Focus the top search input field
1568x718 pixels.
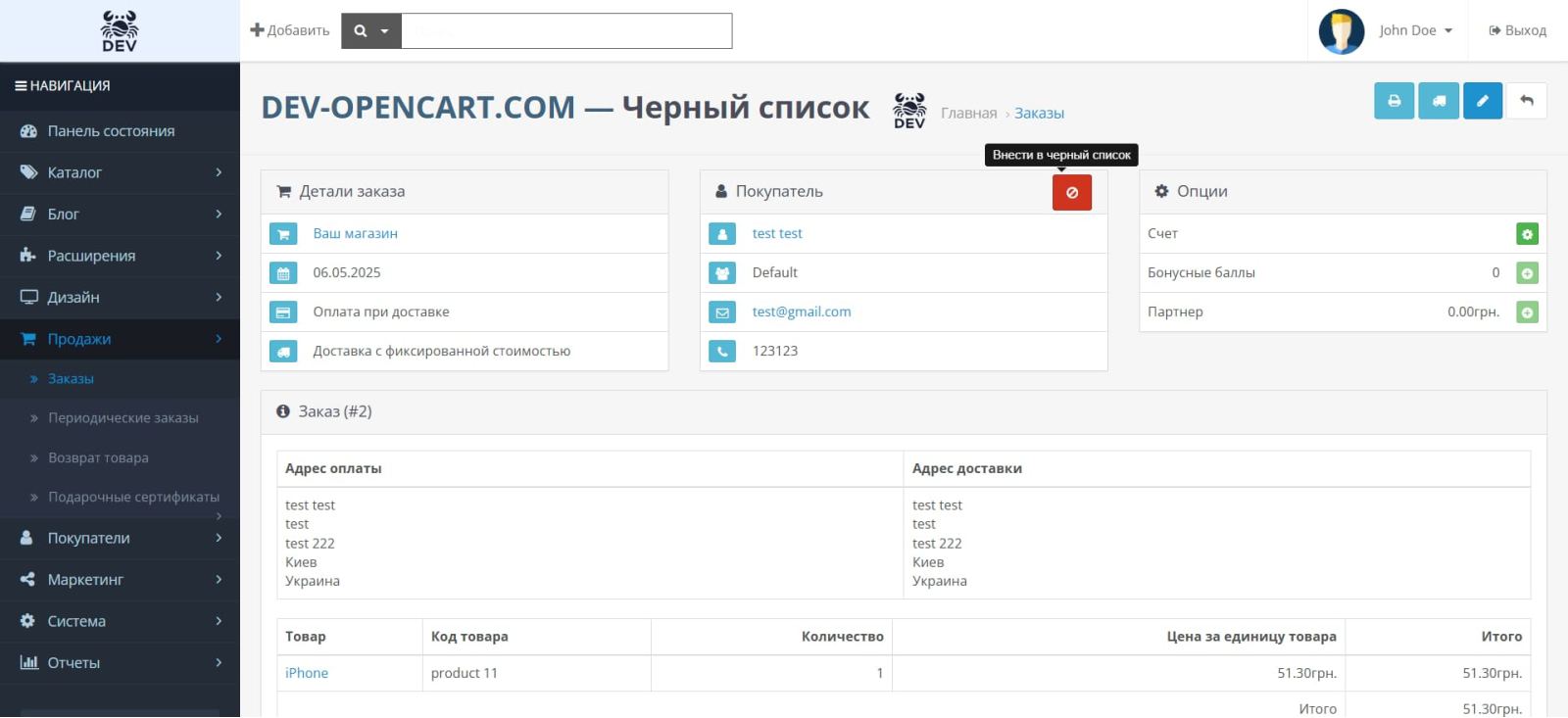click(x=566, y=31)
